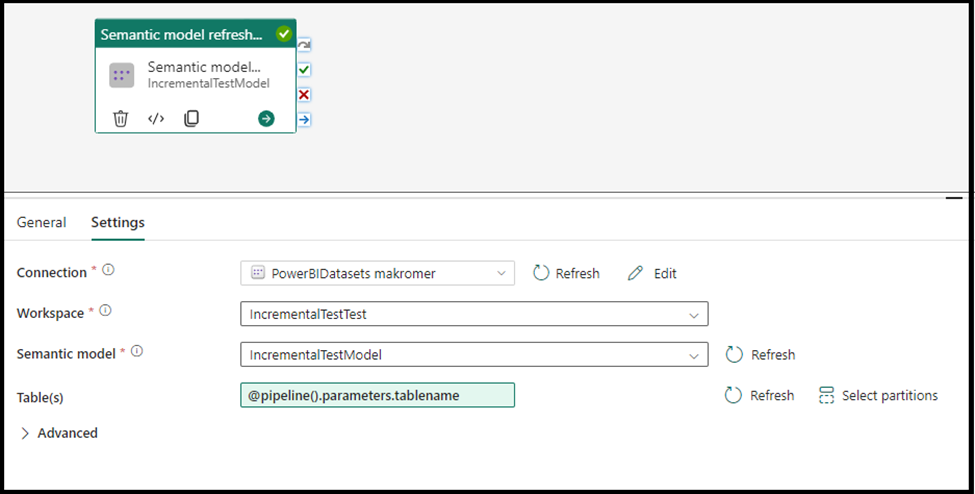
Task: Click the semantic model activity icon
Action: (122, 75)
